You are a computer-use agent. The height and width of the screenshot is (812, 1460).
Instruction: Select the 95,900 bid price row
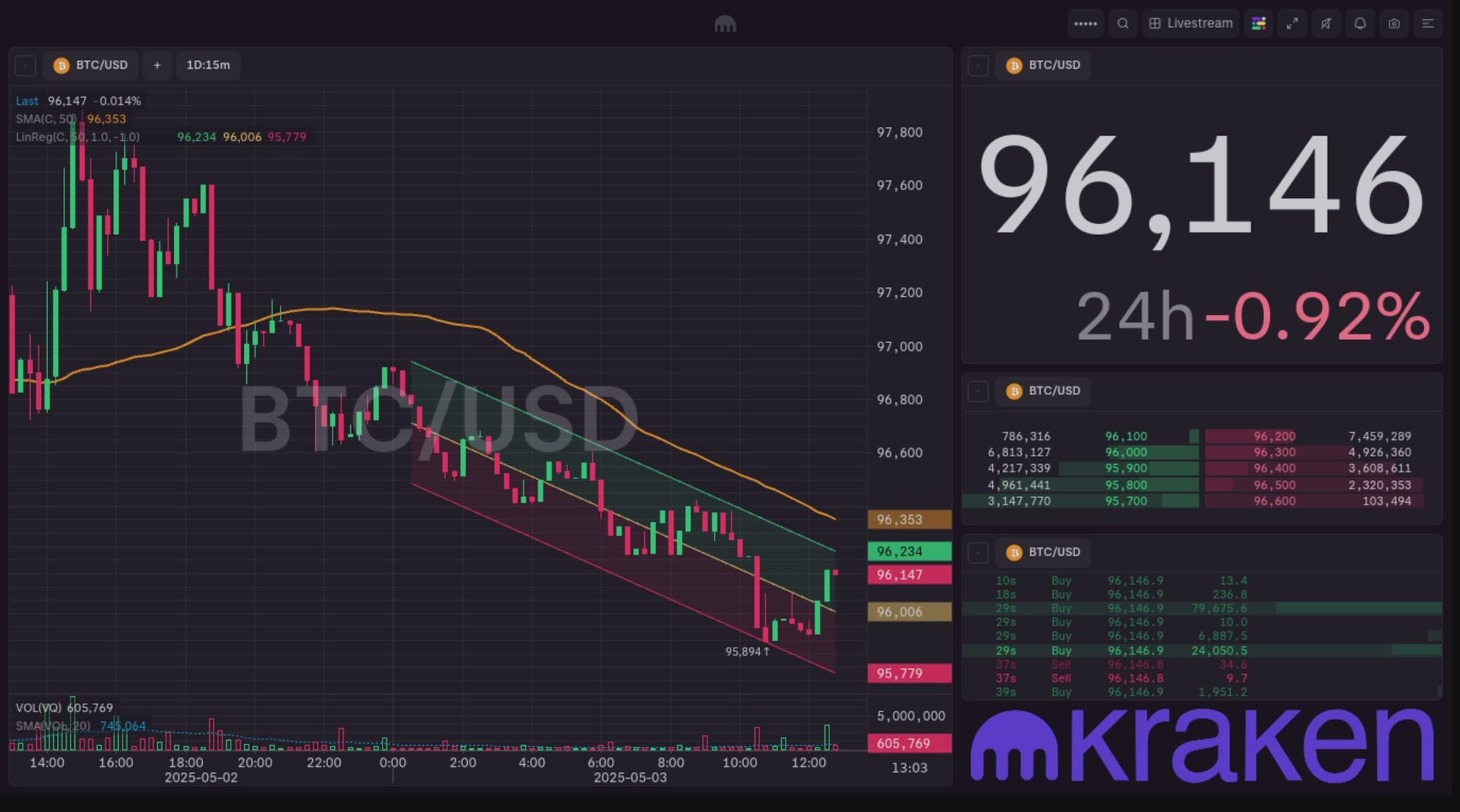pyautogui.click(x=1081, y=468)
